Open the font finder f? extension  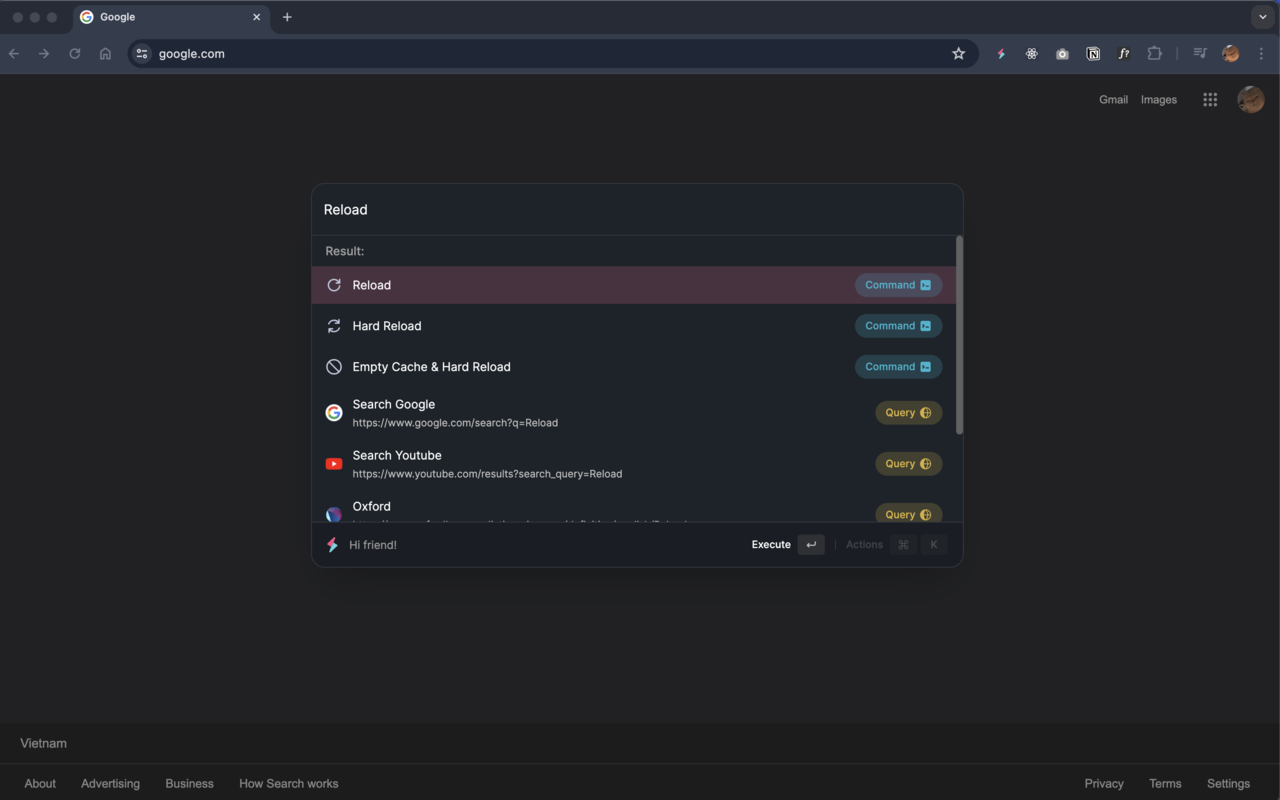pyautogui.click(x=1124, y=54)
